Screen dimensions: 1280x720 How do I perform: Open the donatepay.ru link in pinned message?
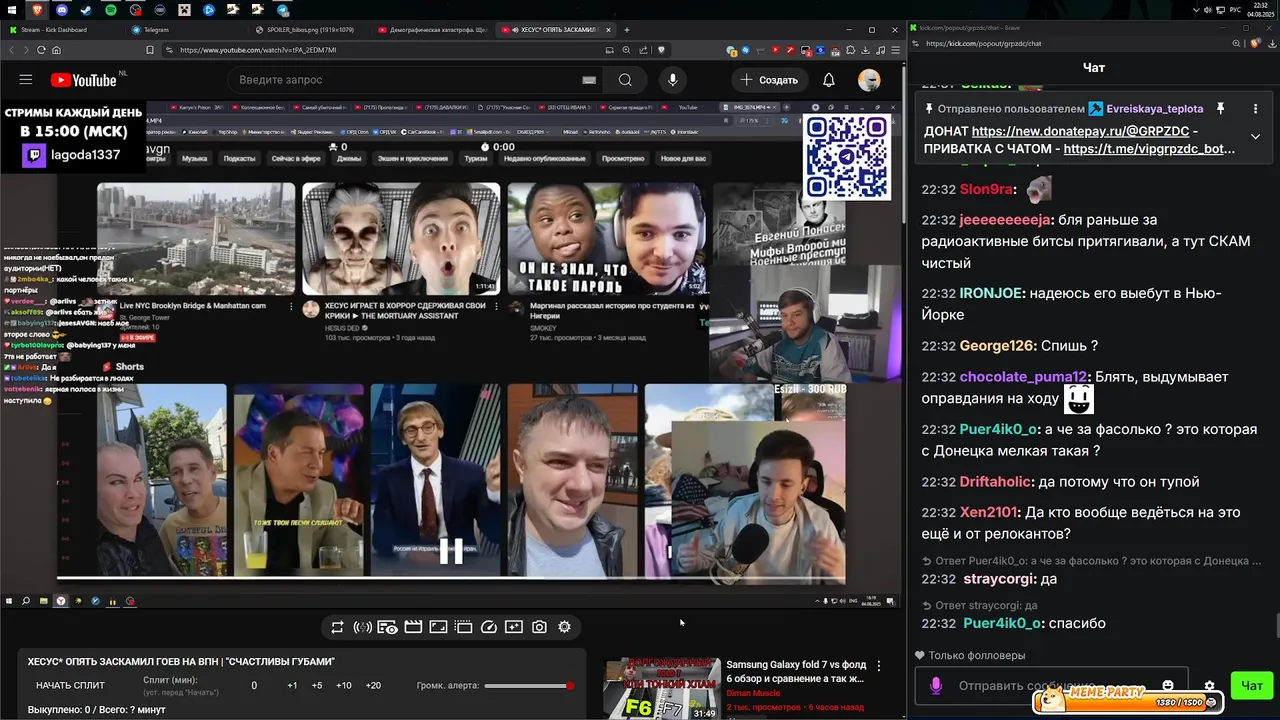1080,131
